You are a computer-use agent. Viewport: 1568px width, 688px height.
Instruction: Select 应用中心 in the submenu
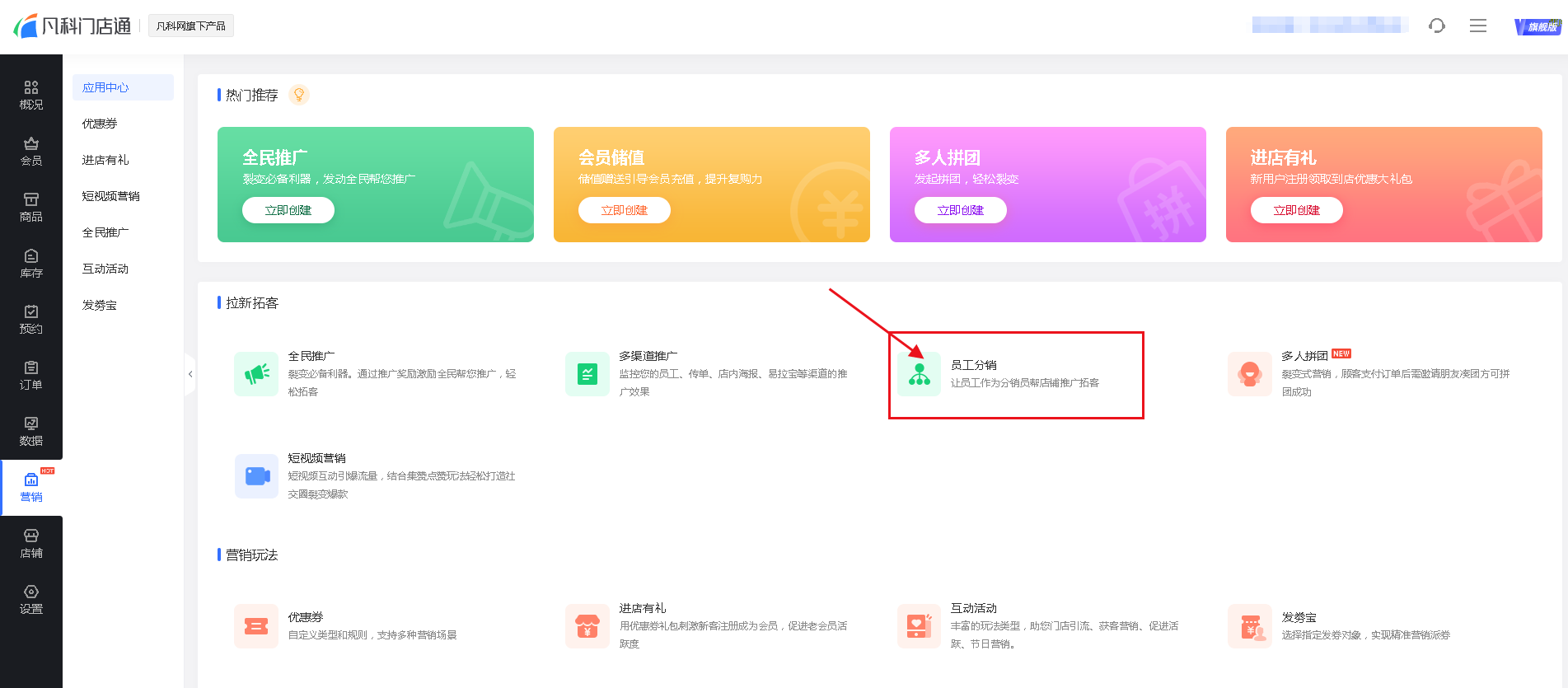[x=123, y=87]
